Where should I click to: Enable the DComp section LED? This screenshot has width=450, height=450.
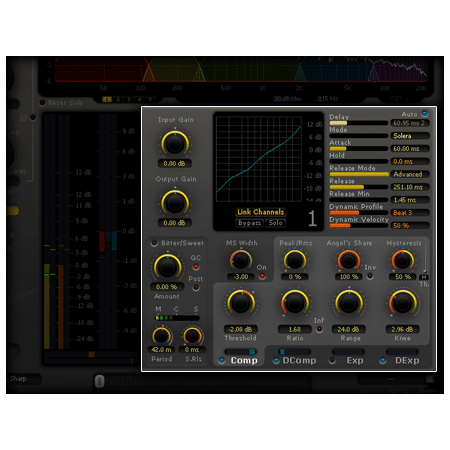pos(276,360)
